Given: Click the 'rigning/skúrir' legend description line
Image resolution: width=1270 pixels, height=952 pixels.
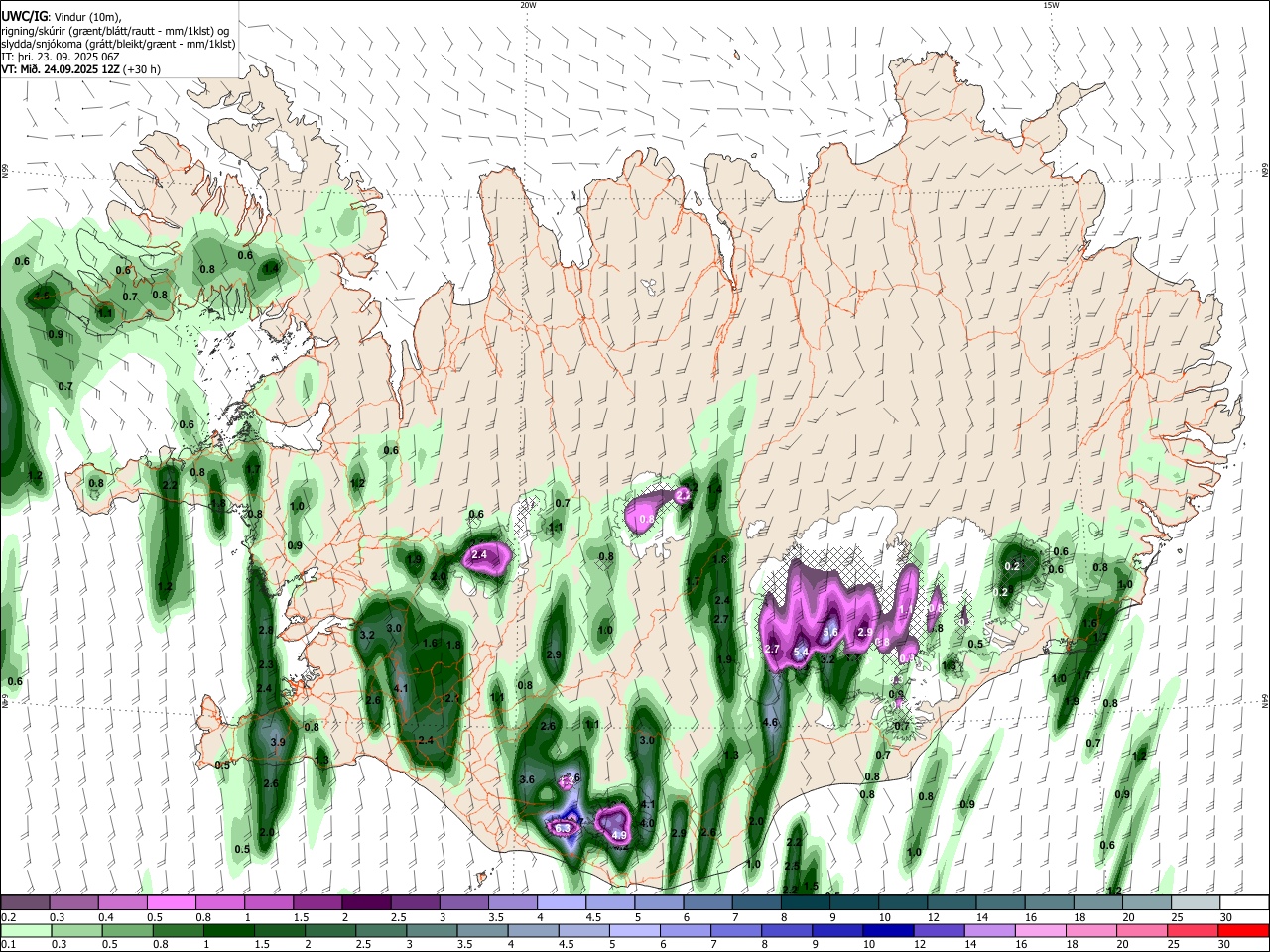Looking at the screenshot, I should (x=115, y=30).
